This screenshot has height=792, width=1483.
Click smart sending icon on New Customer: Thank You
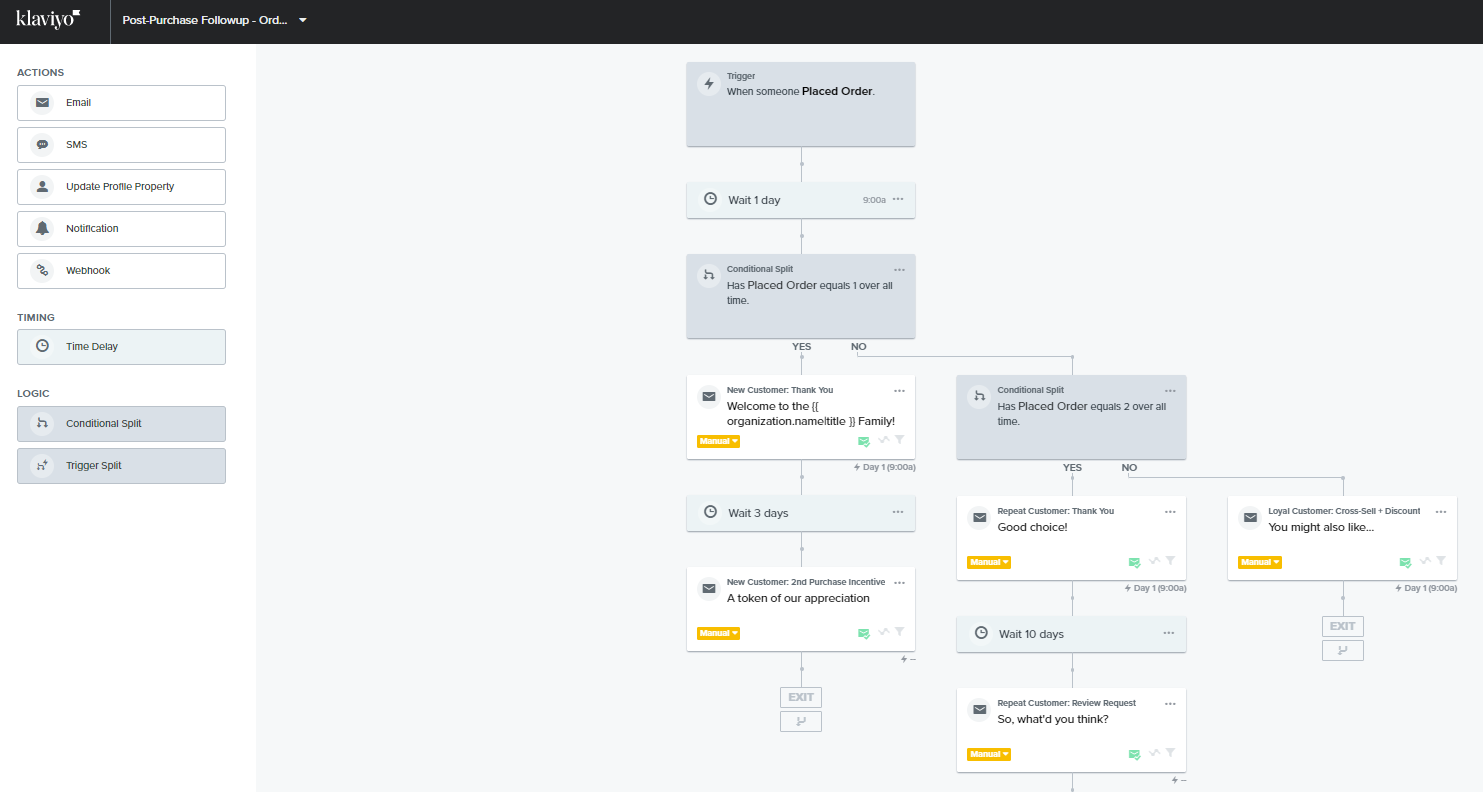pos(864,441)
